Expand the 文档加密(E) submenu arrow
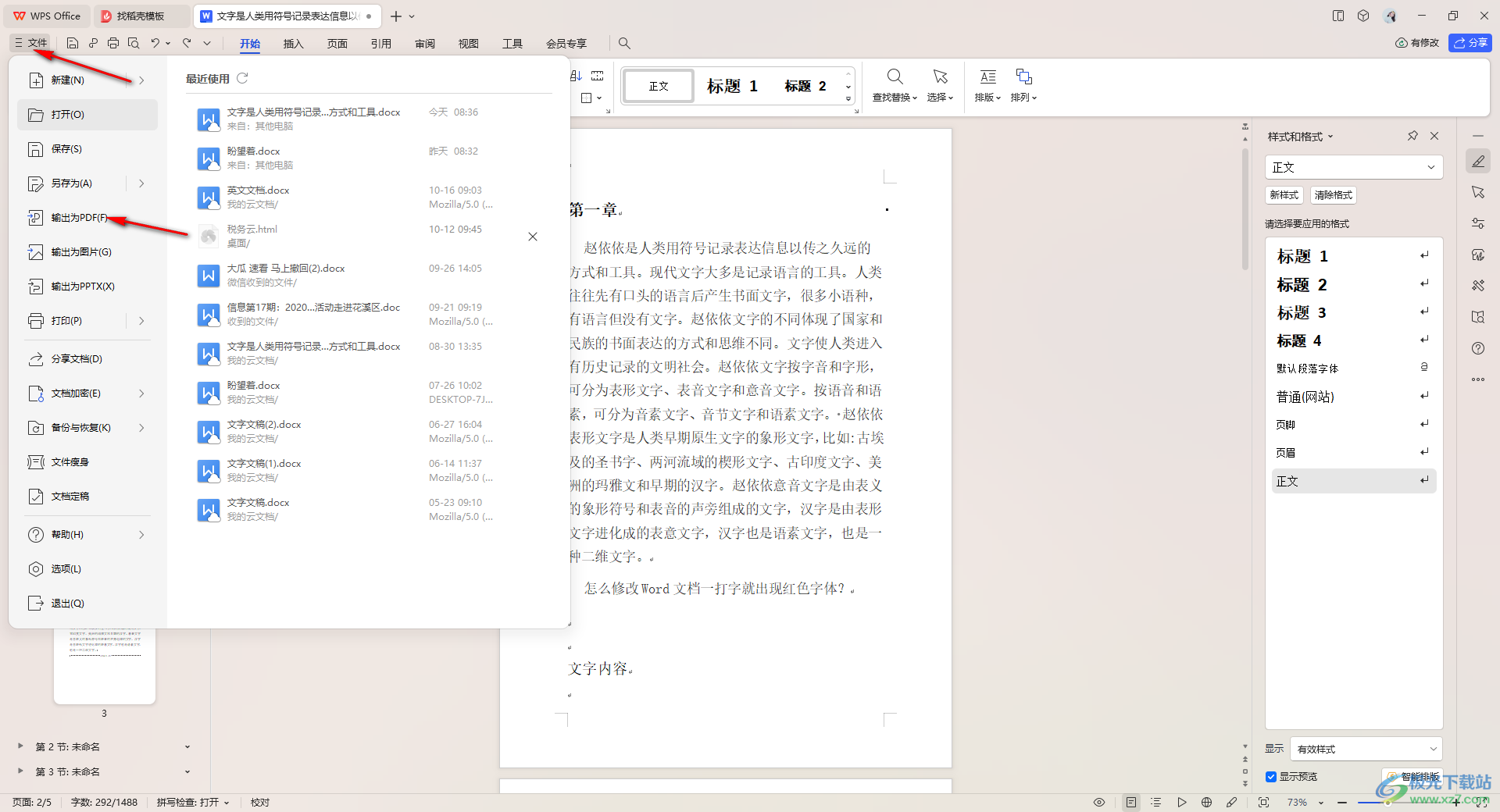1500x812 pixels. [x=141, y=394]
